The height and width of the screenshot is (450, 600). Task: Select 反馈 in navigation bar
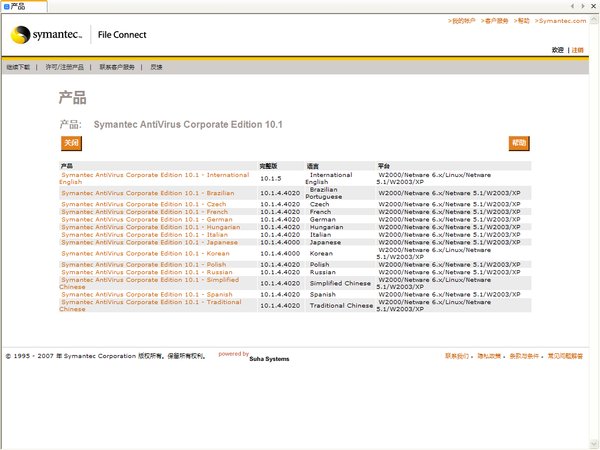156,67
